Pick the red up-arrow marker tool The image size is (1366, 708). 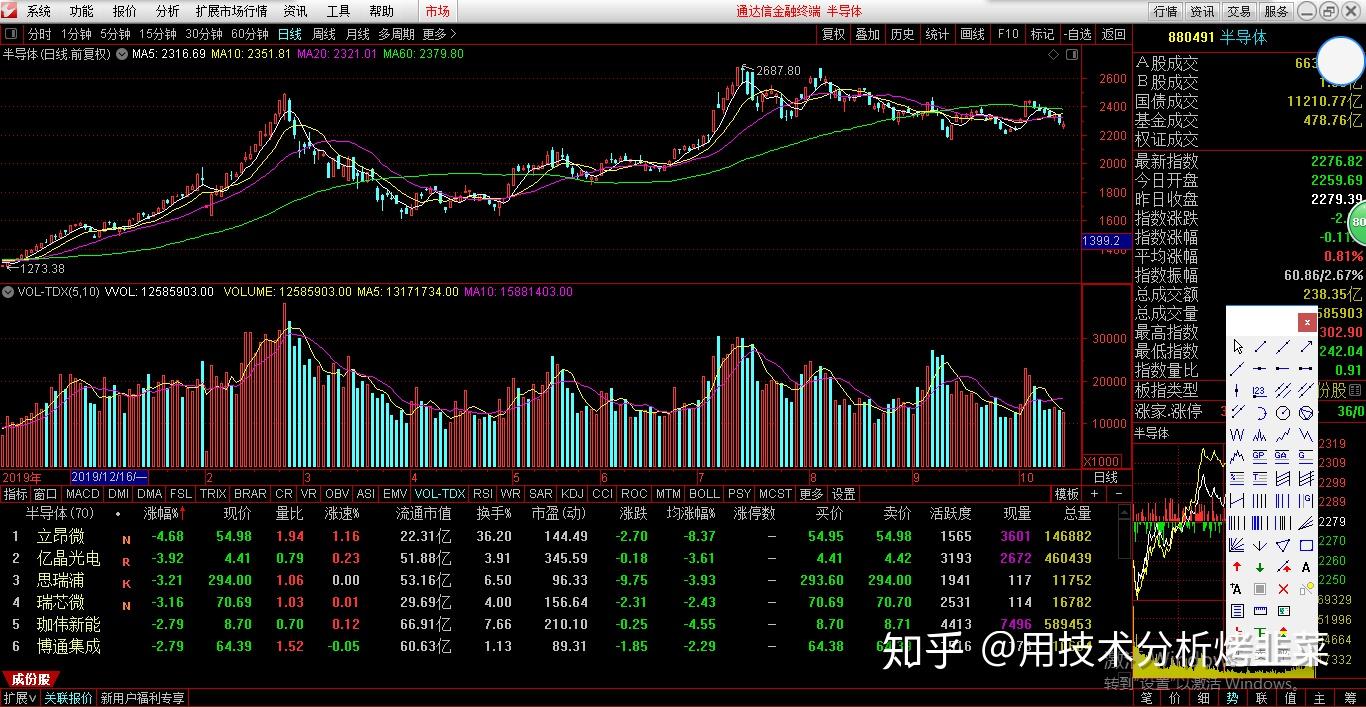(1238, 567)
